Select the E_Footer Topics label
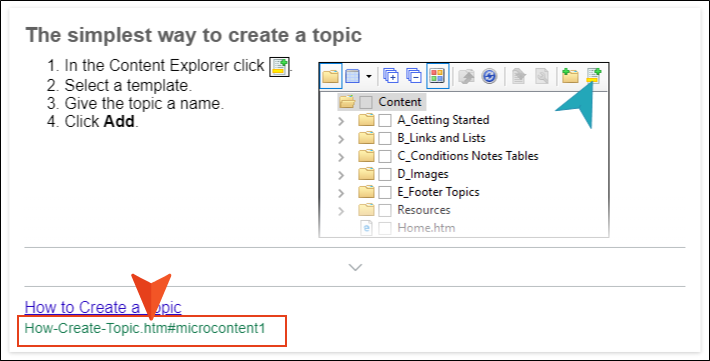 pyautogui.click(x=438, y=192)
